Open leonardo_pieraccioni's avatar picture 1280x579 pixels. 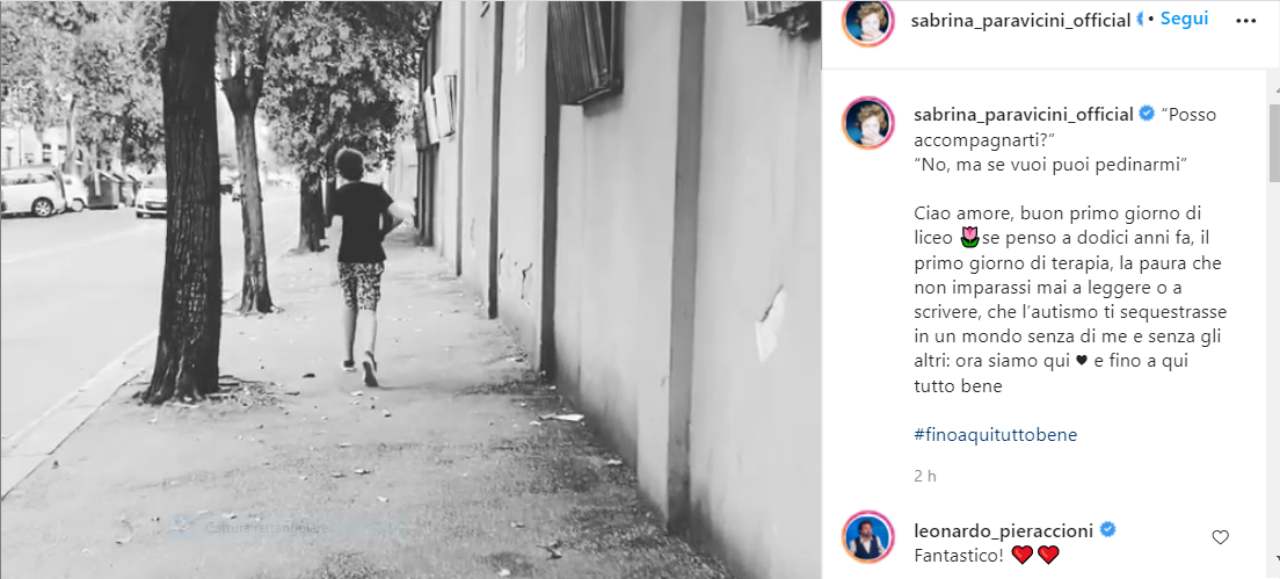[x=868, y=536]
